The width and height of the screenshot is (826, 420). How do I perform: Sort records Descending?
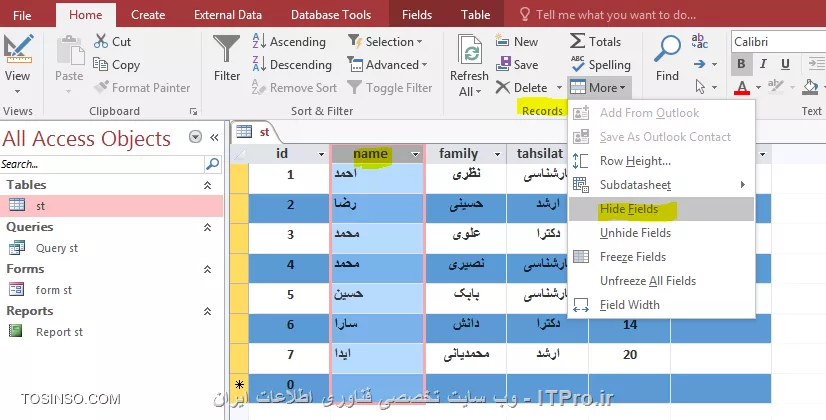[292, 65]
